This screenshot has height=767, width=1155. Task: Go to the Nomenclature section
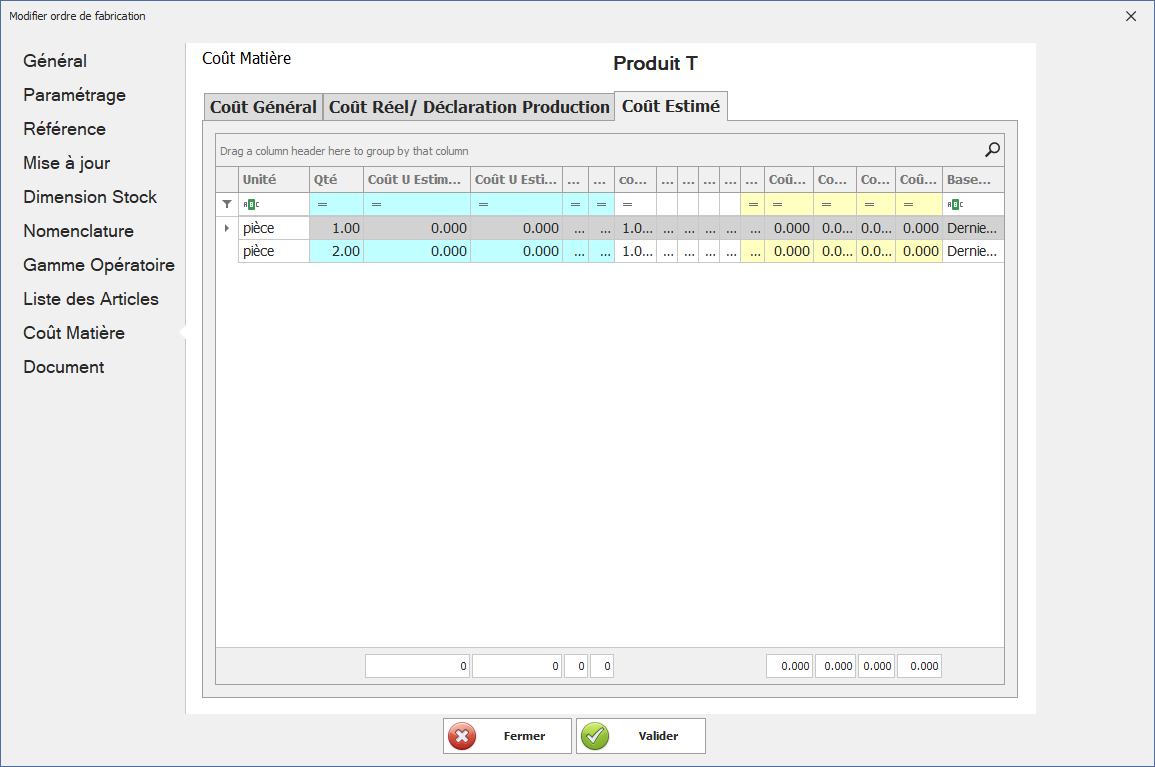coord(78,231)
